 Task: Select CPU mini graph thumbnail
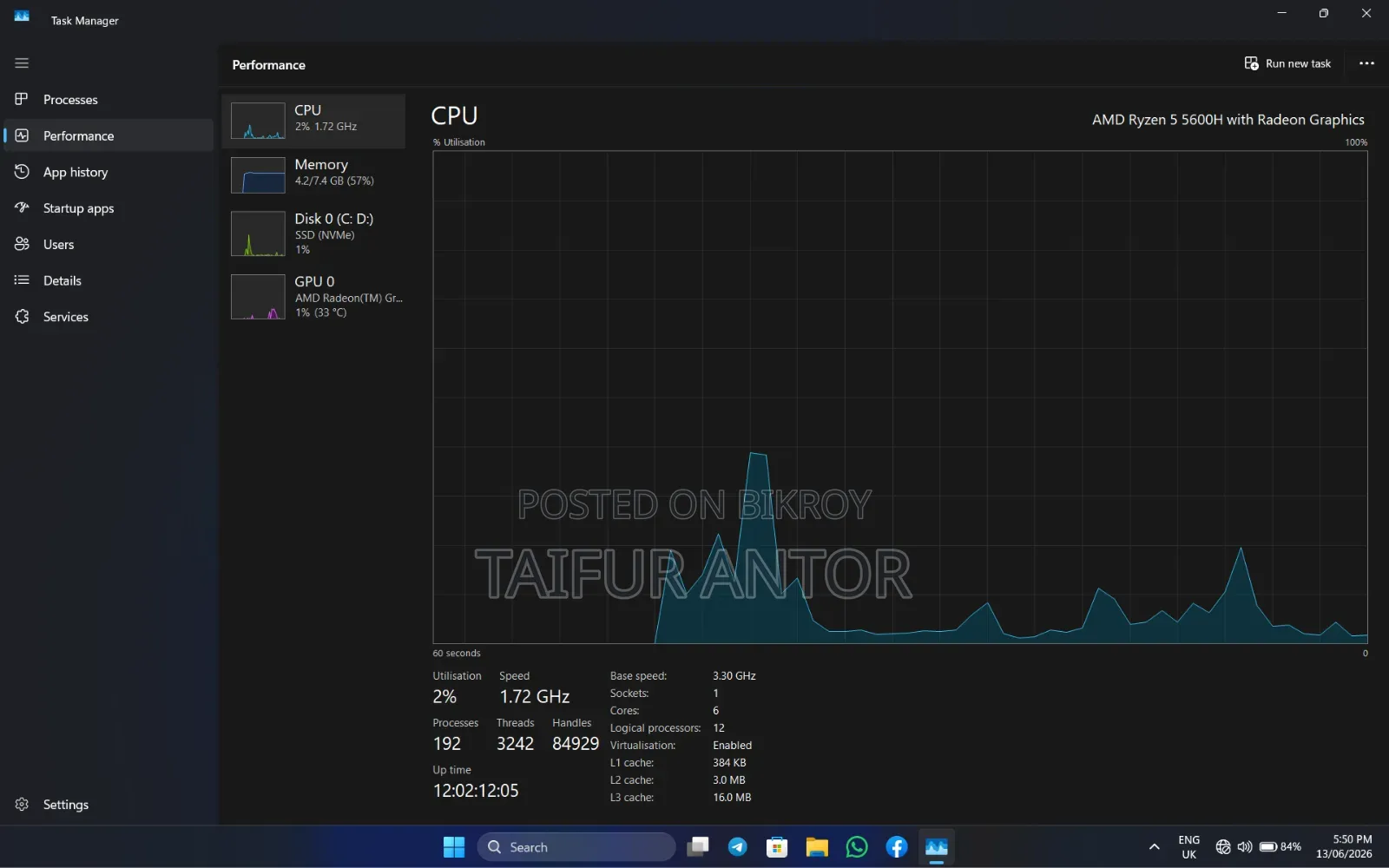258,121
